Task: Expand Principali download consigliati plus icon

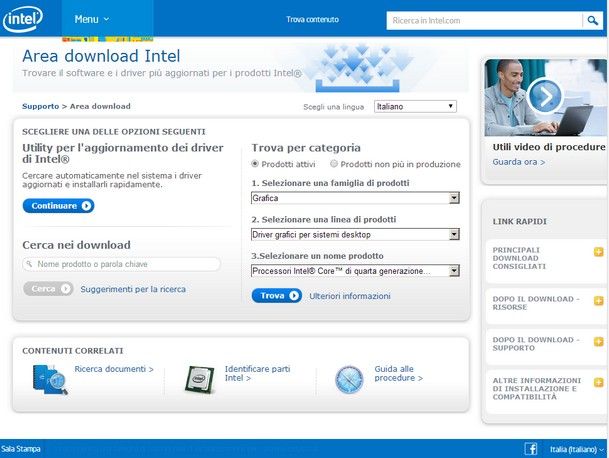Action: click(599, 252)
